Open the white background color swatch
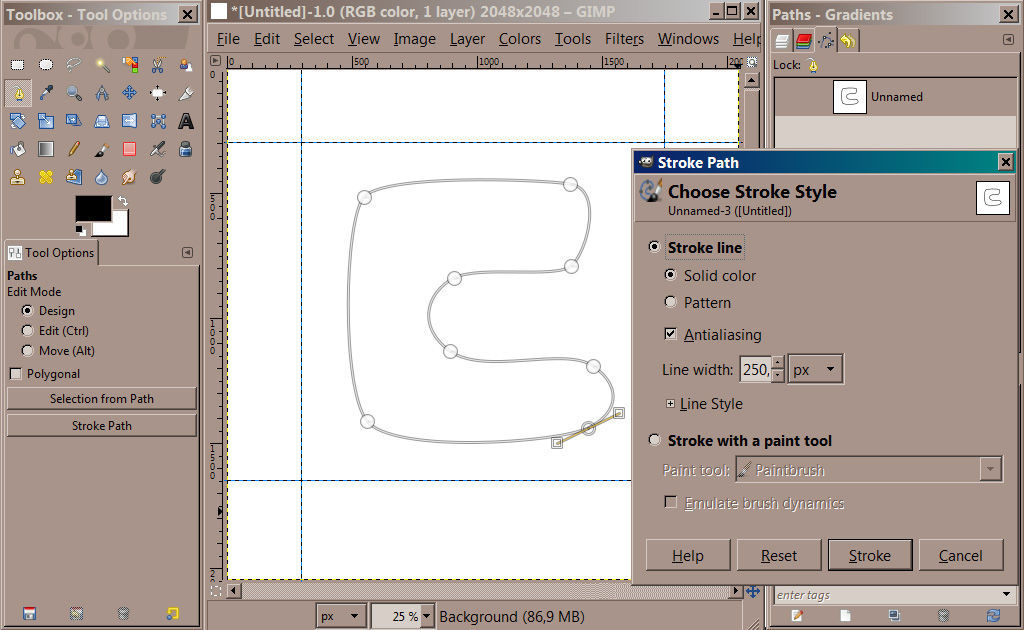1024x630 pixels. click(118, 227)
